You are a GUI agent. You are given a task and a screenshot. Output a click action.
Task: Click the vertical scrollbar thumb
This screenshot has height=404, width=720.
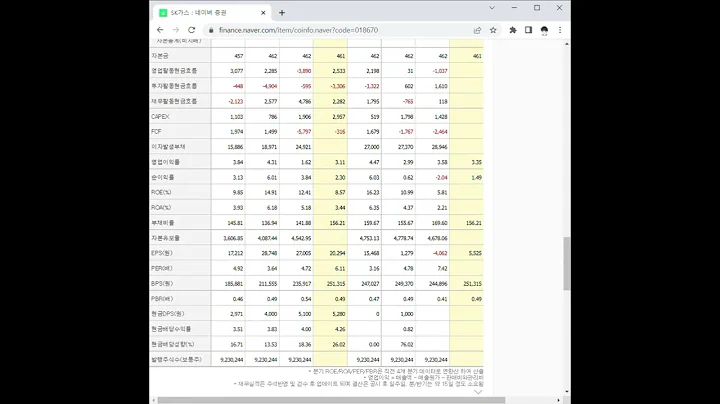tap(567, 264)
